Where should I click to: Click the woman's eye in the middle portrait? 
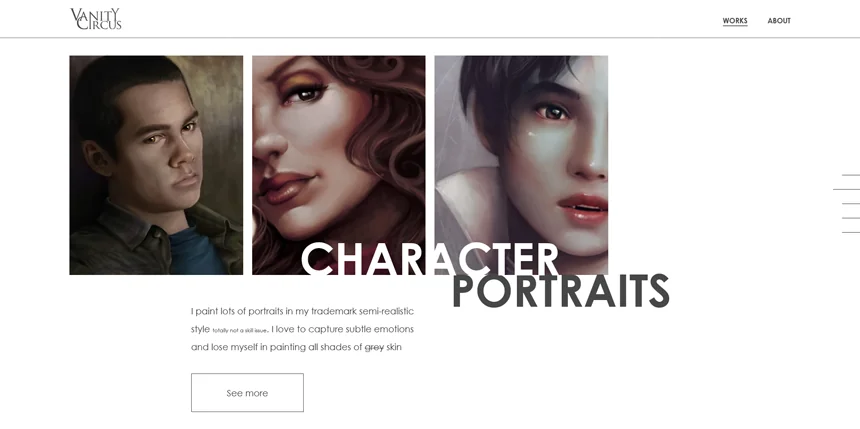pos(305,95)
